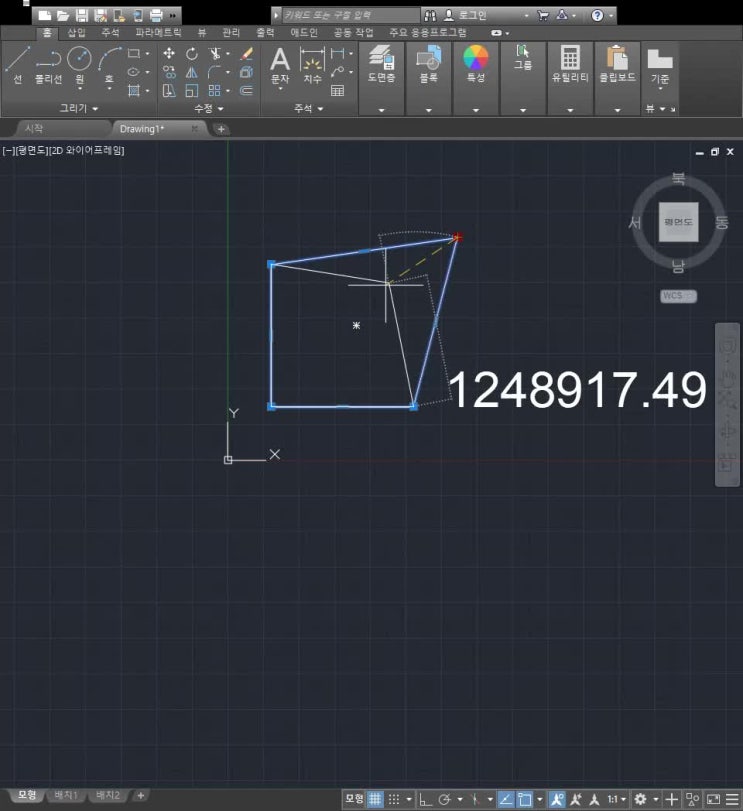Activate the Explode tool
743x811 pixels.
pos(247,72)
